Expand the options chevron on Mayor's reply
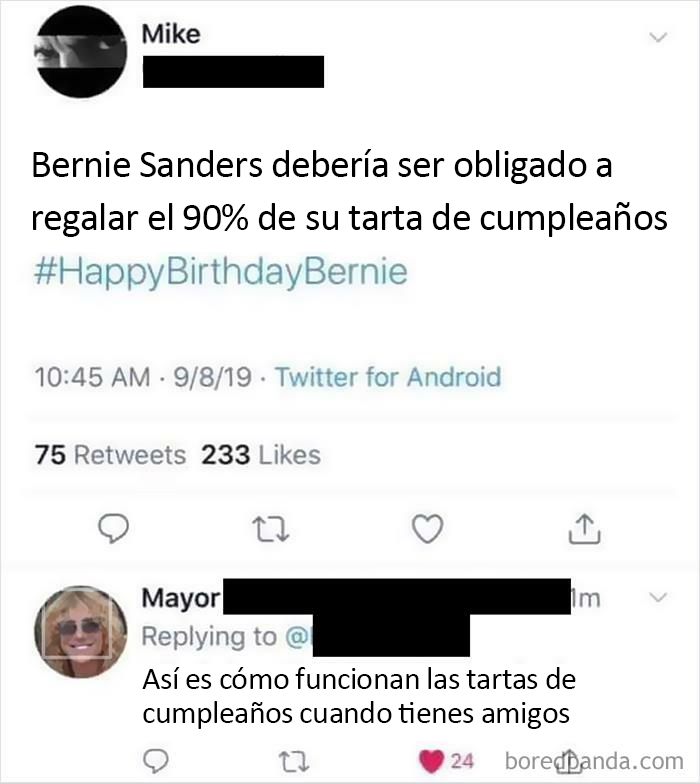The image size is (700, 783). pos(657,598)
